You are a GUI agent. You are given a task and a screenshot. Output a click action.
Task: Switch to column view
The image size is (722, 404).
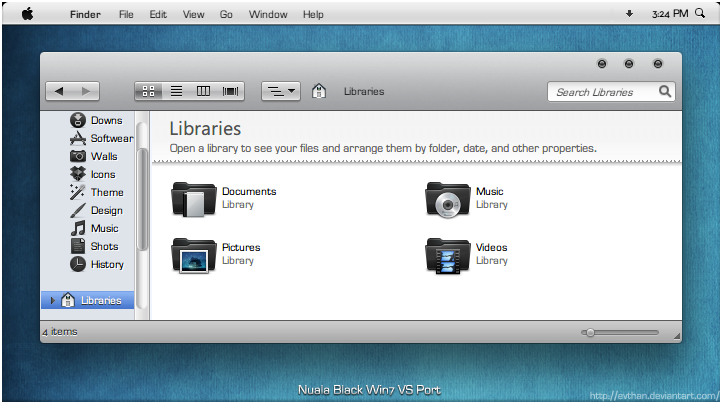203,91
